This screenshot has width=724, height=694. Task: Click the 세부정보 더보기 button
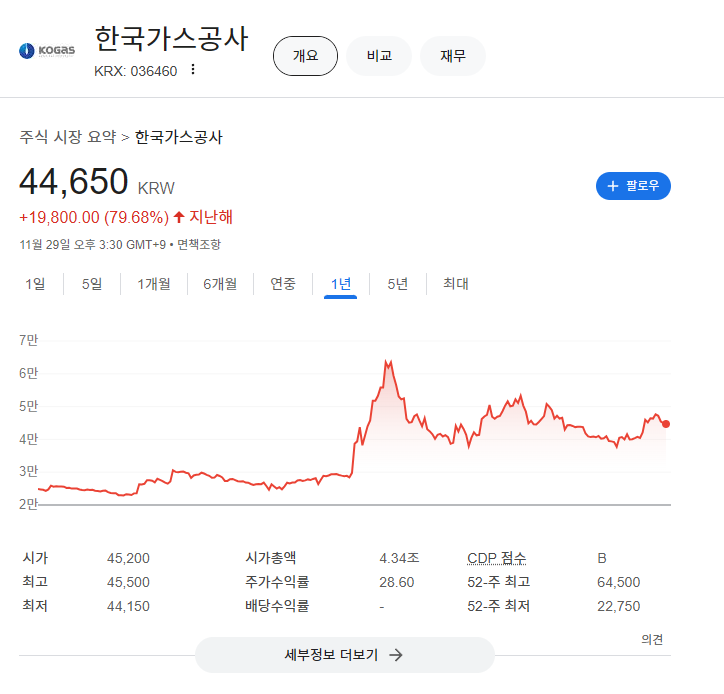click(x=344, y=655)
